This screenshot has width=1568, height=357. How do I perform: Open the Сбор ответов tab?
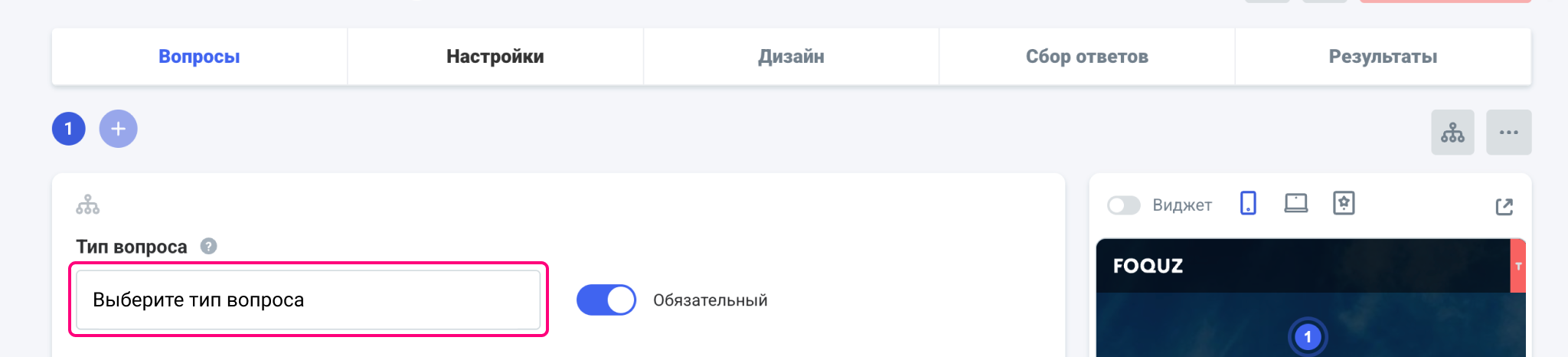pyautogui.click(x=1086, y=57)
